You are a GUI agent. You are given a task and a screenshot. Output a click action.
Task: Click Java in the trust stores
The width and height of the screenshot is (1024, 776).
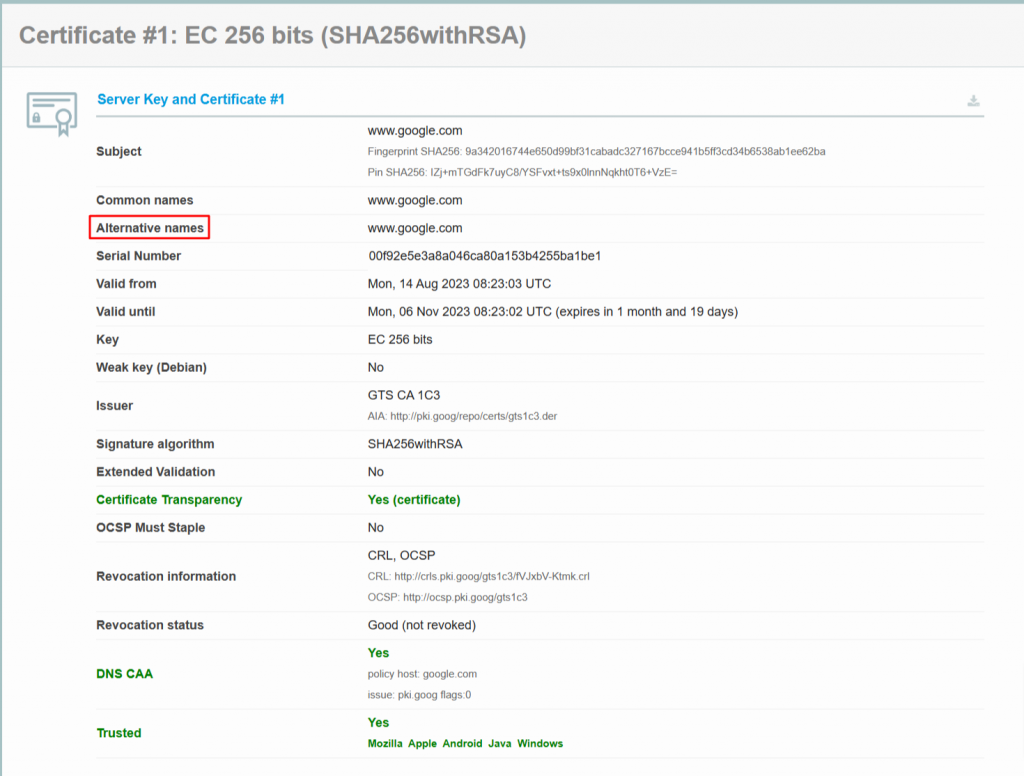click(500, 743)
